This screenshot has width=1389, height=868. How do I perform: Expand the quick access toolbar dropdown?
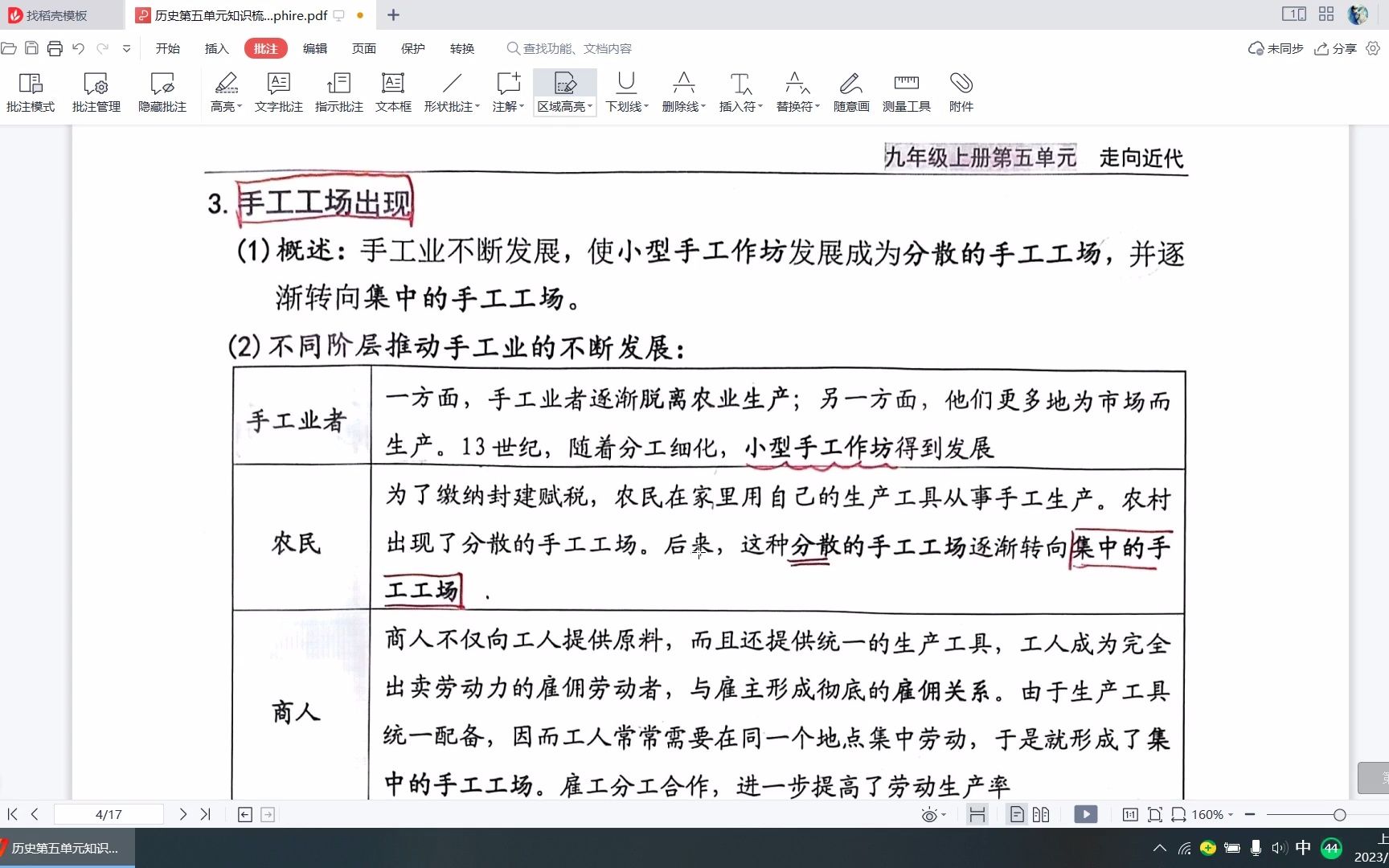[126, 48]
